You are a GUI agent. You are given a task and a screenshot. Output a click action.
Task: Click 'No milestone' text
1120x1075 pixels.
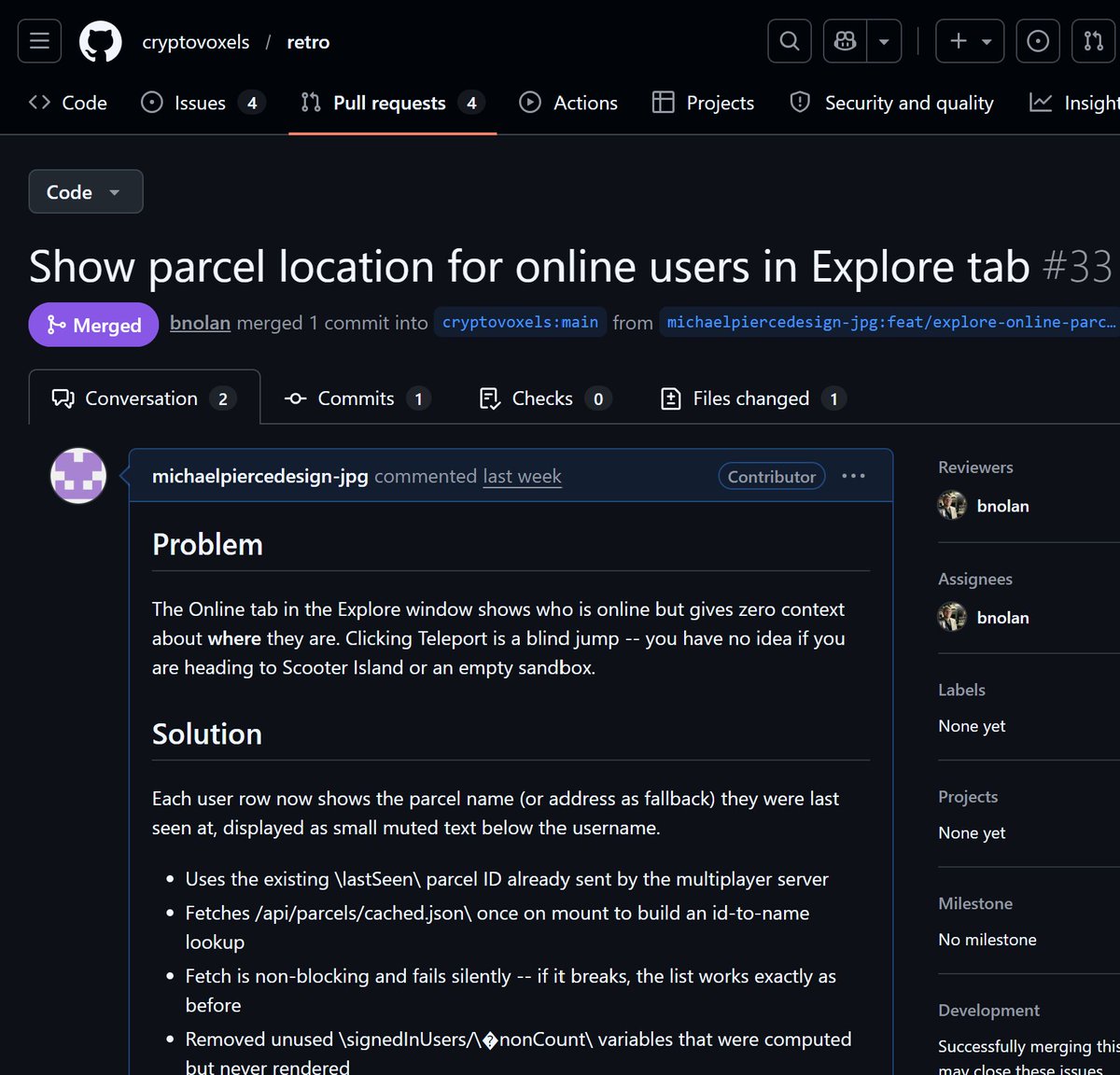(987, 940)
